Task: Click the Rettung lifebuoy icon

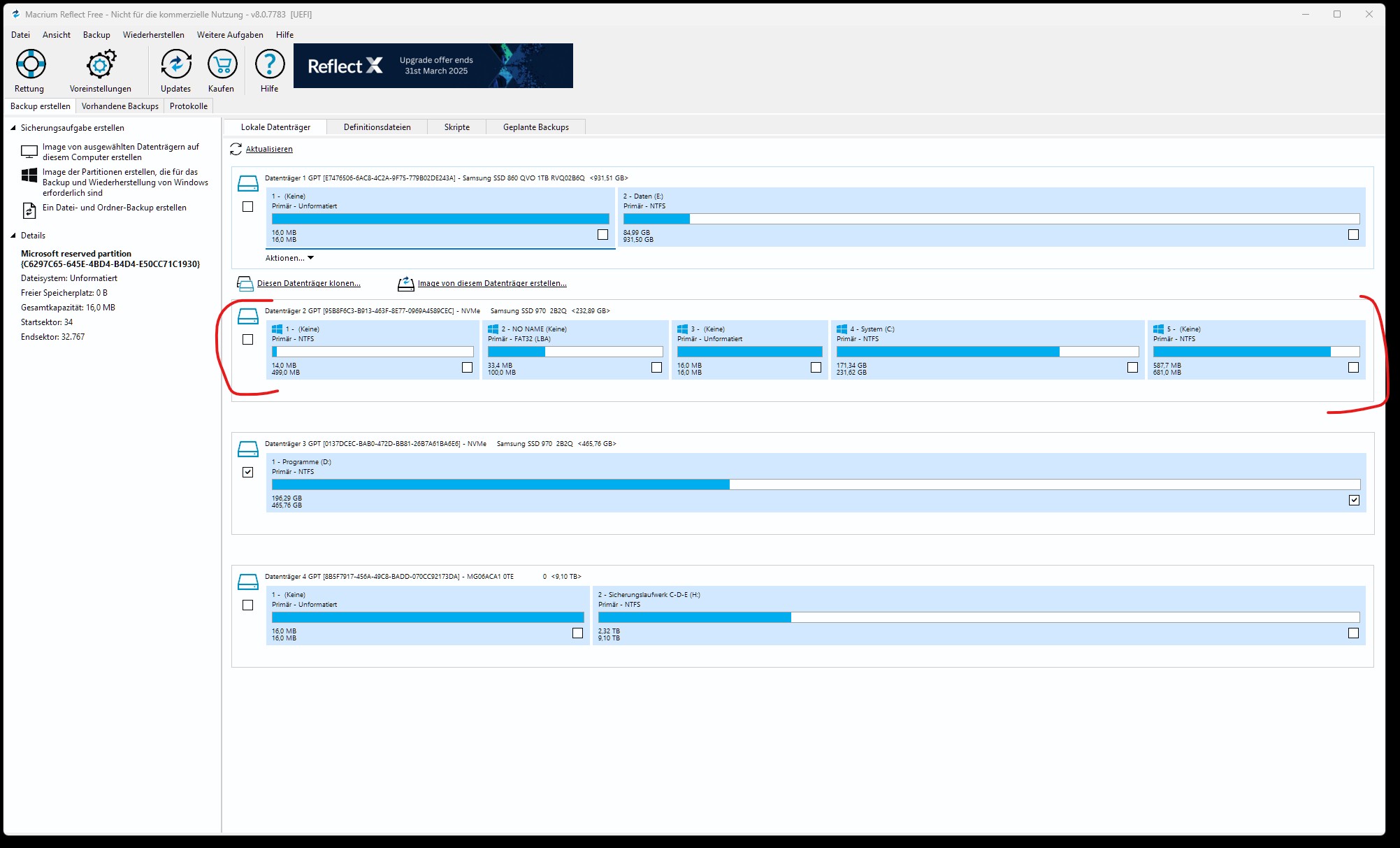Action: click(x=30, y=64)
